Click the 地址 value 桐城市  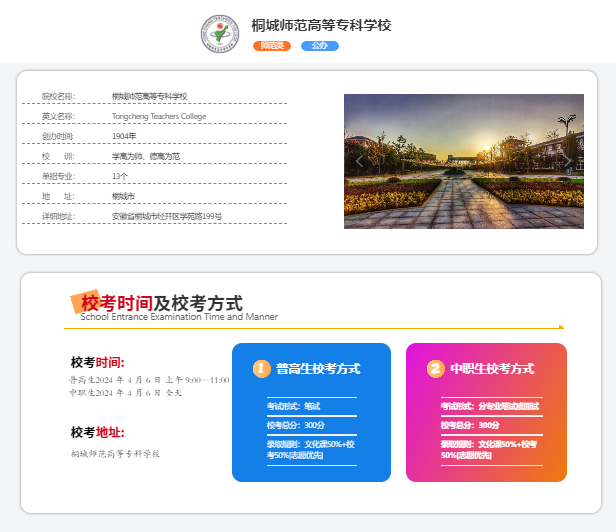[x=123, y=196]
